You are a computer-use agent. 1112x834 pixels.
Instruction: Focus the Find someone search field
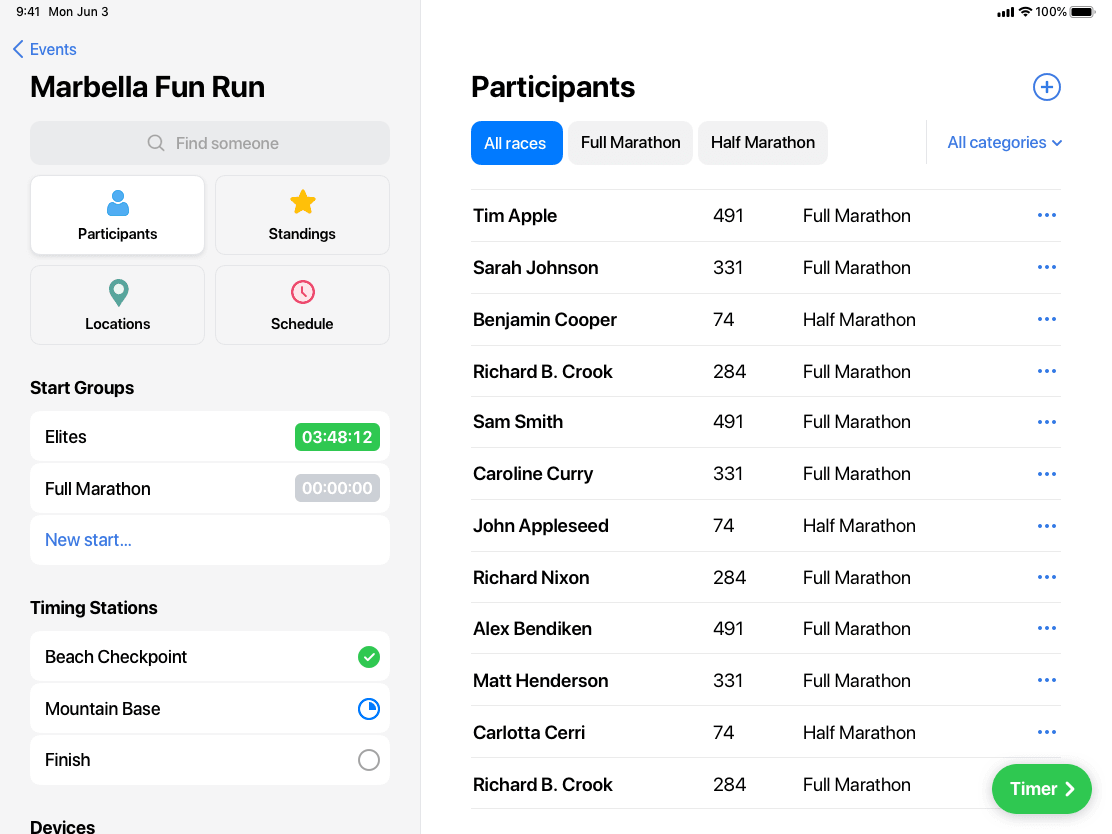coord(210,143)
